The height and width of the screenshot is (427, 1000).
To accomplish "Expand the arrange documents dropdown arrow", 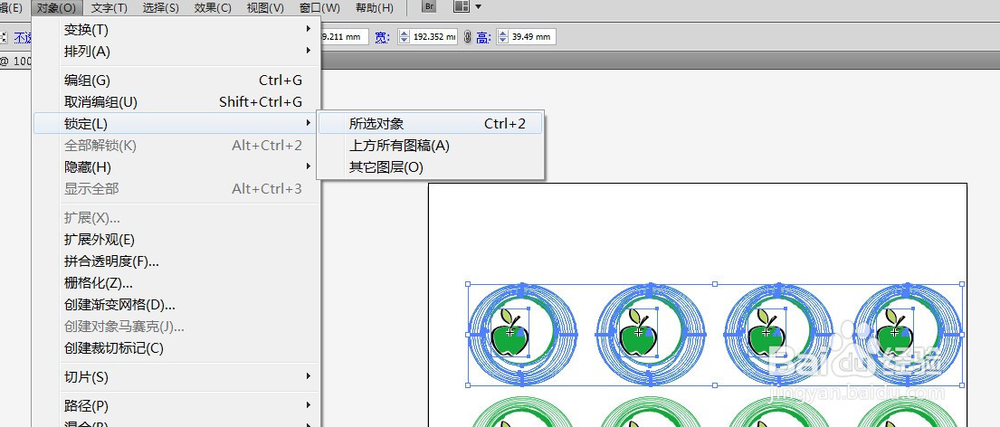I will pyautogui.click(x=478, y=8).
